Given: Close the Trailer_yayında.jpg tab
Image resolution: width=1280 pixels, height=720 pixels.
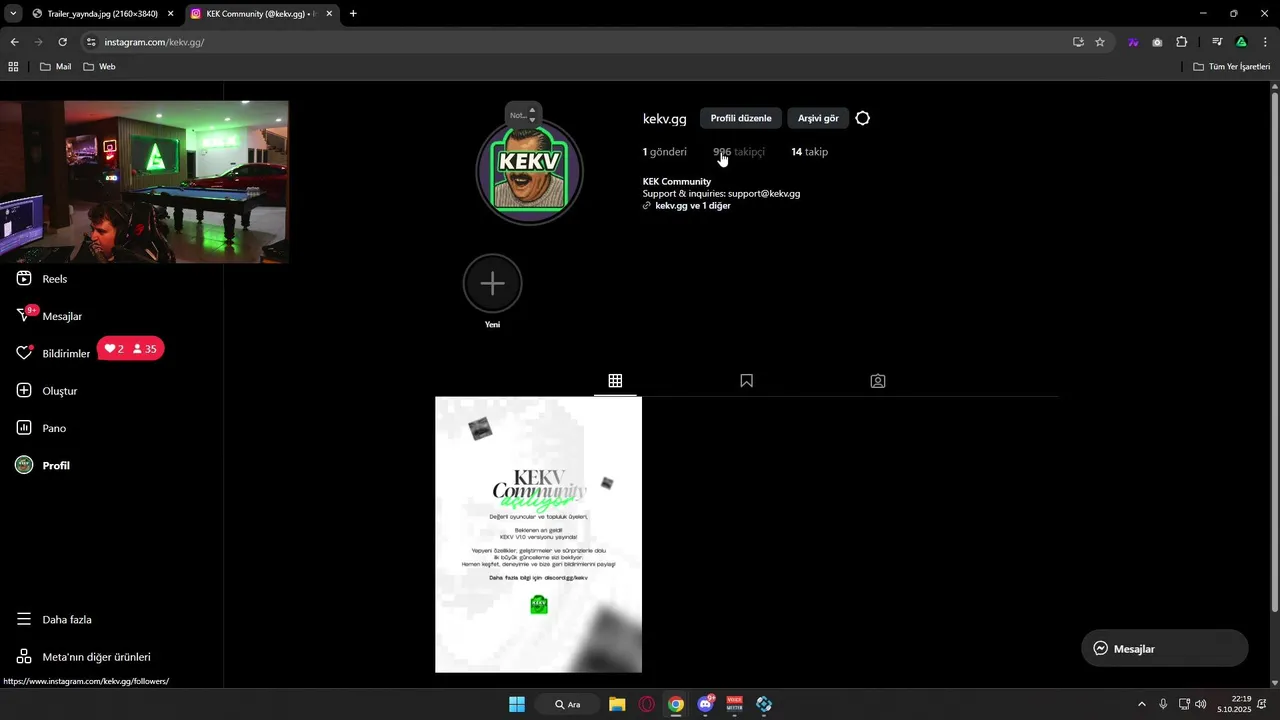Looking at the screenshot, I should [x=170, y=14].
